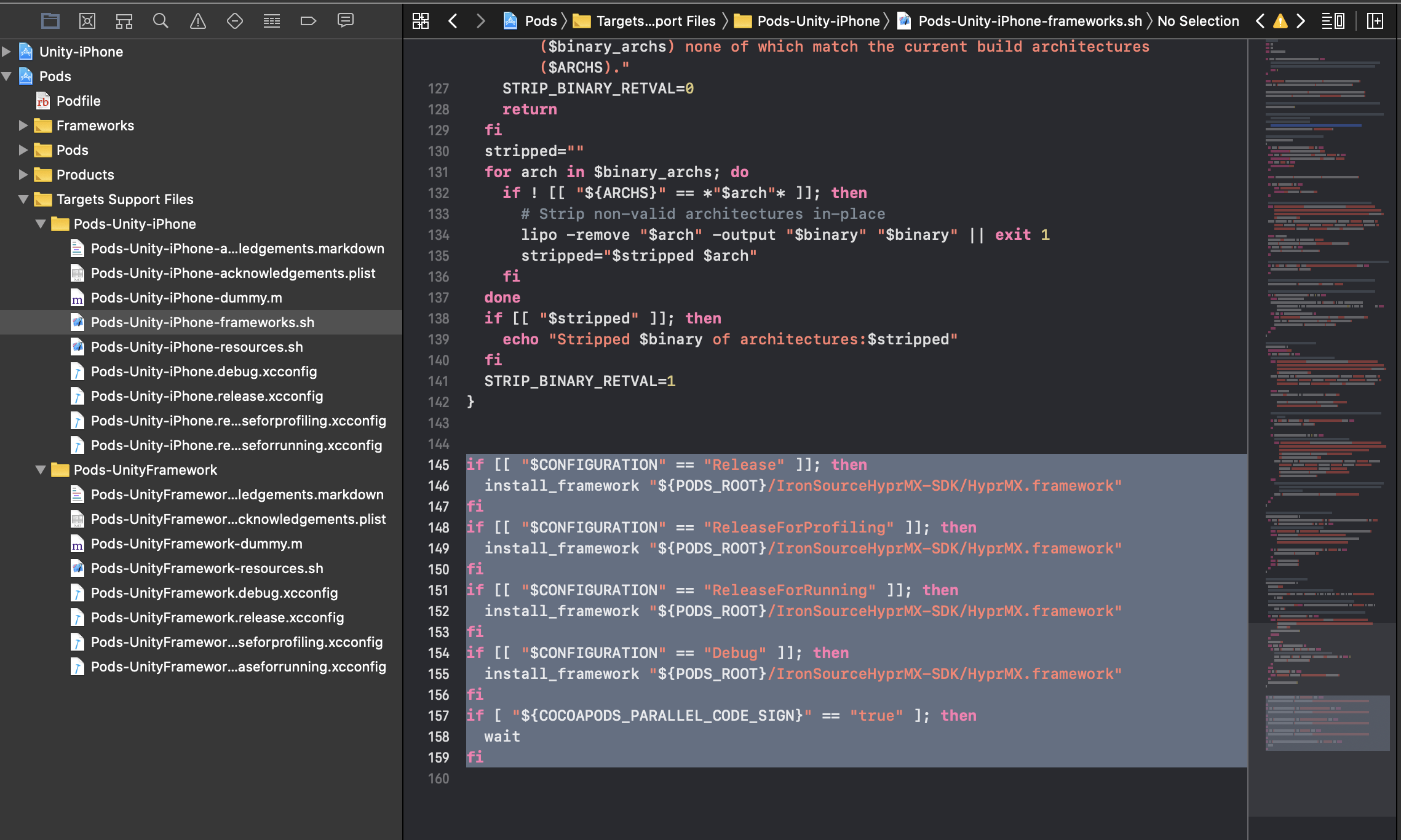This screenshot has width=1401, height=840.
Task: Toggle the editor options lines button
Action: pos(1333,21)
